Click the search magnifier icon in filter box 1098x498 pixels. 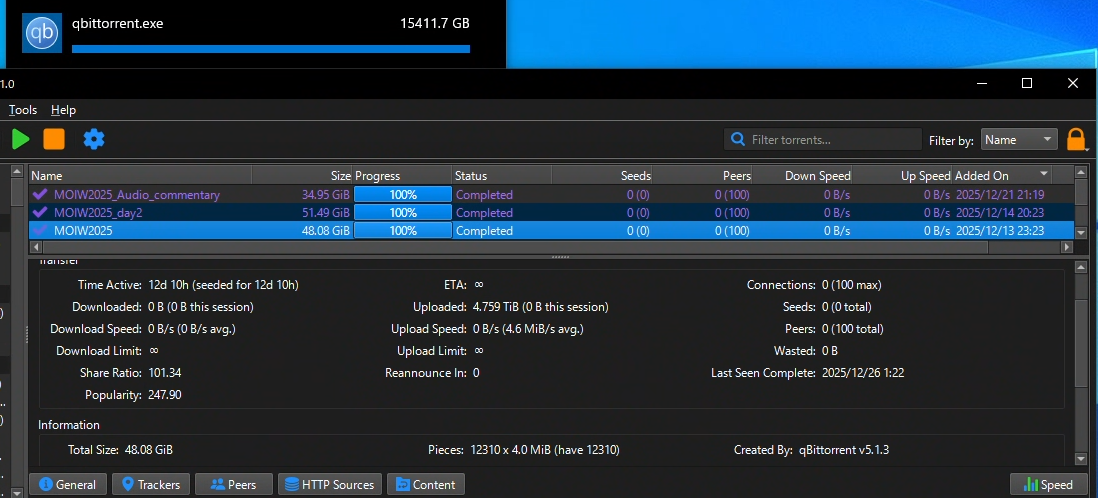pos(737,139)
